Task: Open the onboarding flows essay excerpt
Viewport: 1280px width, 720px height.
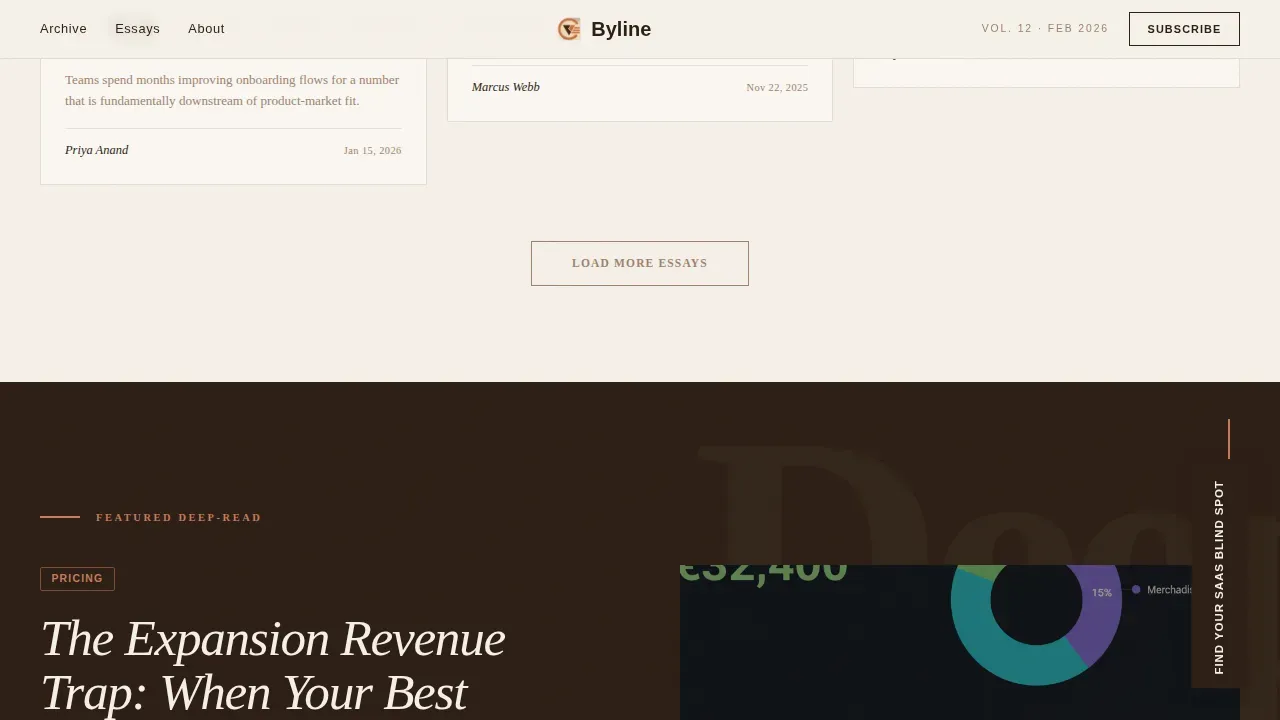Action: [233, 90]
